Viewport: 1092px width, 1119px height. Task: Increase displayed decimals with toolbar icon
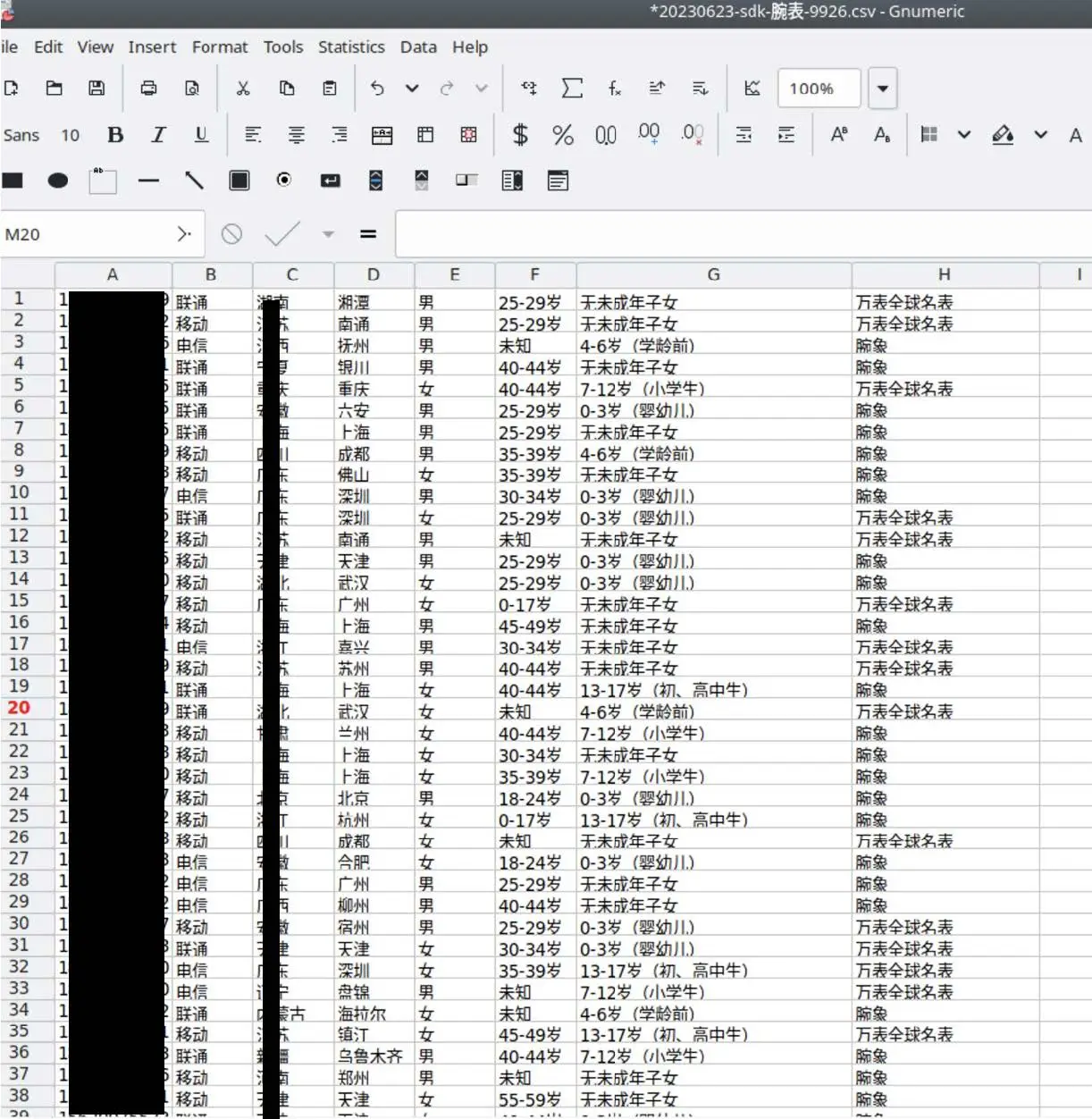point(649,134)
